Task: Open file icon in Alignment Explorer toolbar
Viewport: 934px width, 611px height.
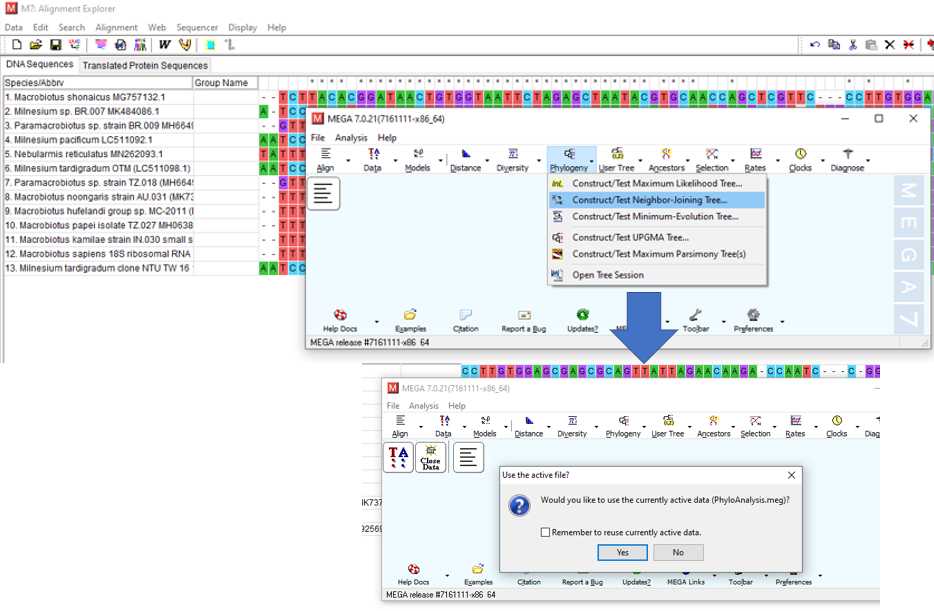Action: 36,45
